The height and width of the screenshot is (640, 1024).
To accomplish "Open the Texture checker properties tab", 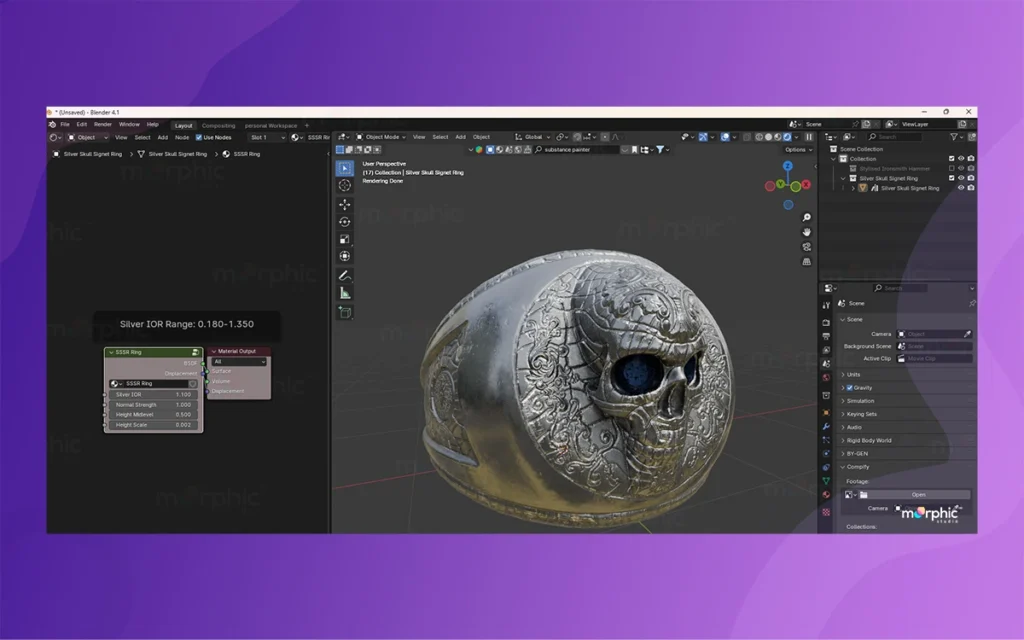I will click(826, 512).
